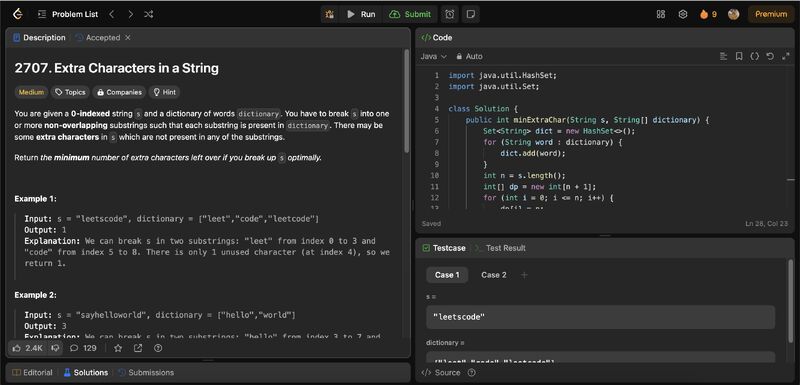Open the help question-mark icon in description footer
The height and width of the screenshot is (385, 800).
point(158,348)
